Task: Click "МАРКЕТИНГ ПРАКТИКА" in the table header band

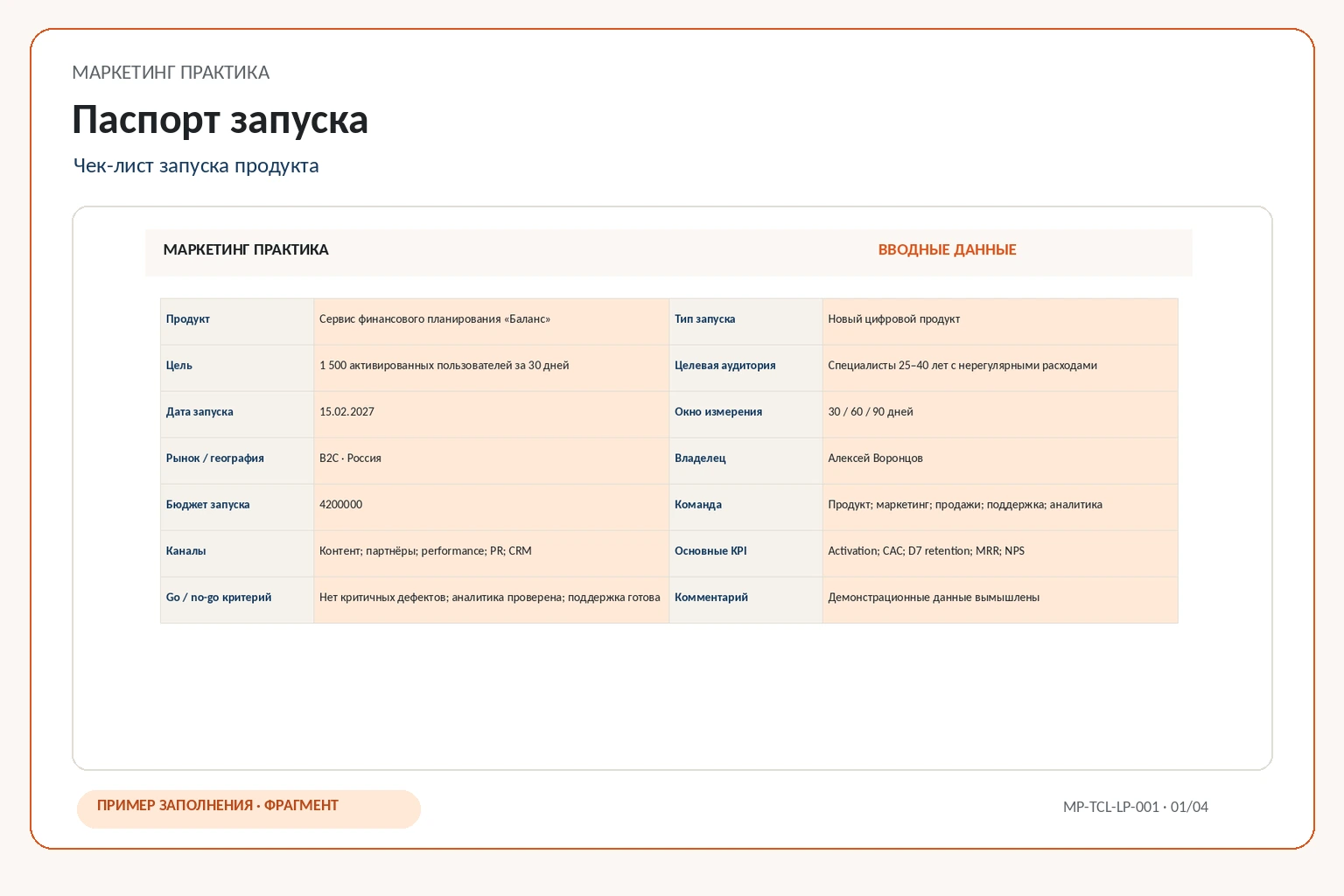Action: [x=246, y=249]
